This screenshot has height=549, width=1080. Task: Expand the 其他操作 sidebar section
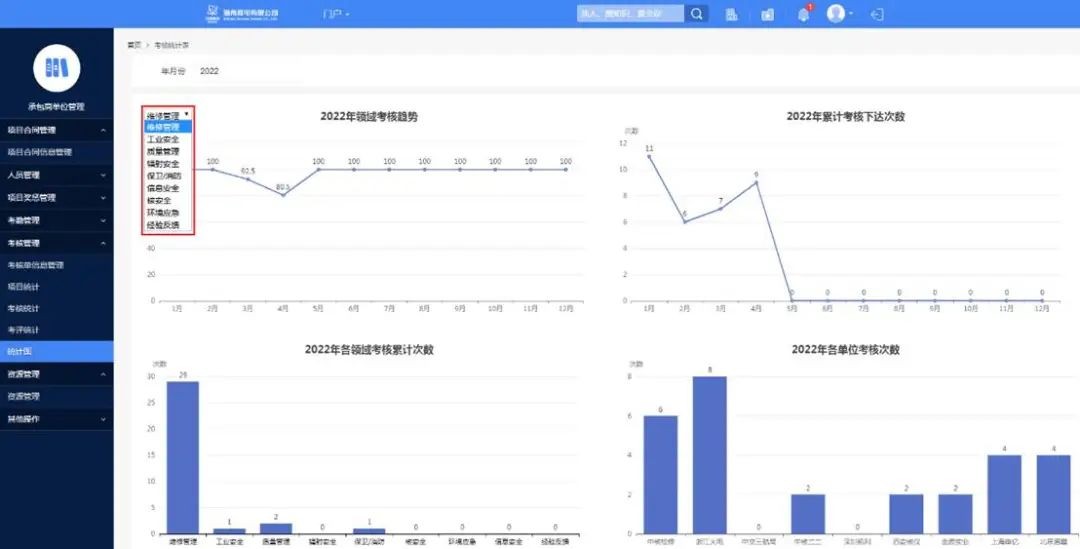pyautogui.click(x=56, y=419)
